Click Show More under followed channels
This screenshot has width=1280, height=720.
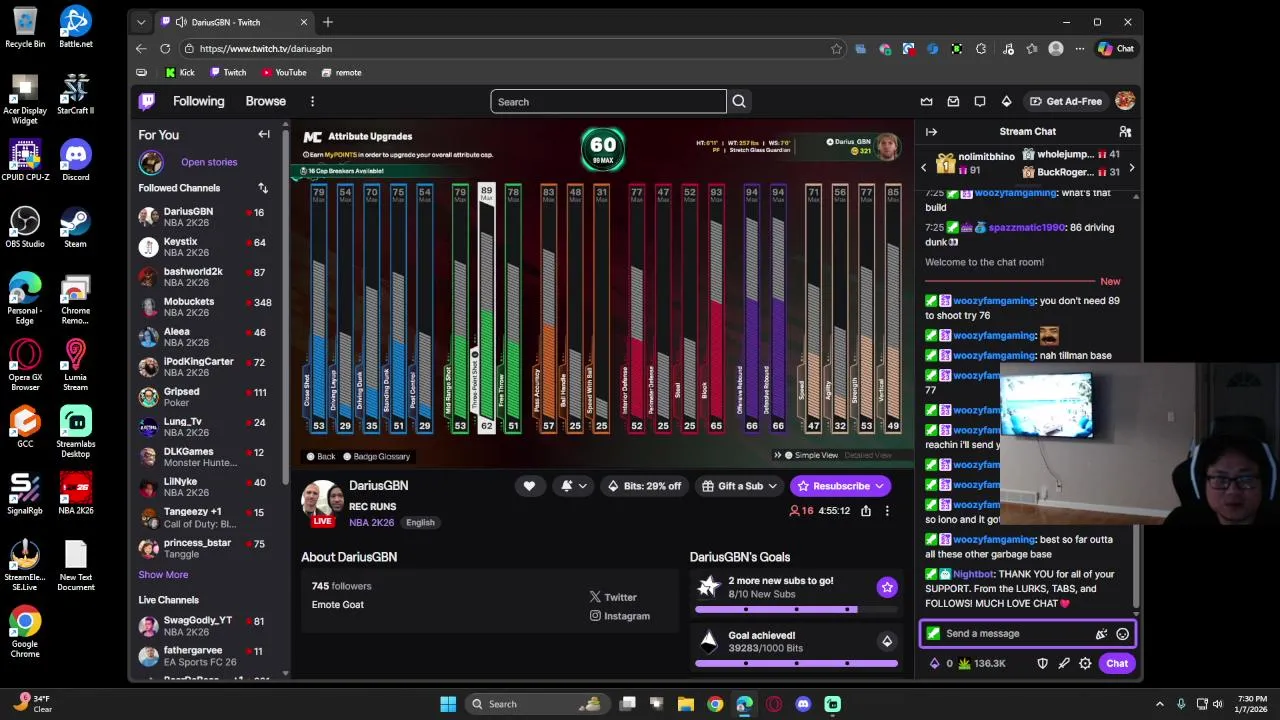pyautogui.click(x=163, y=575)
